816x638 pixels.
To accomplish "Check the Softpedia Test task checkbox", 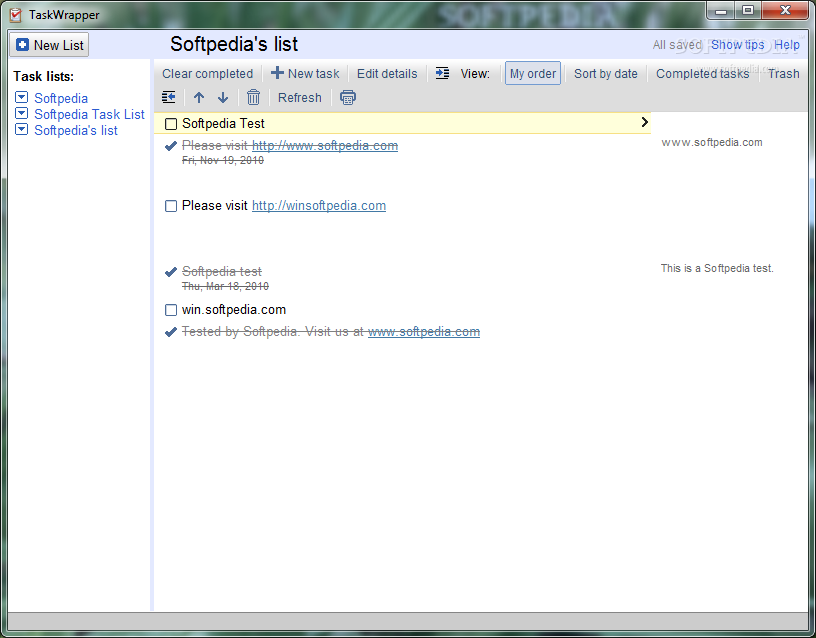I will pos(171,124).
